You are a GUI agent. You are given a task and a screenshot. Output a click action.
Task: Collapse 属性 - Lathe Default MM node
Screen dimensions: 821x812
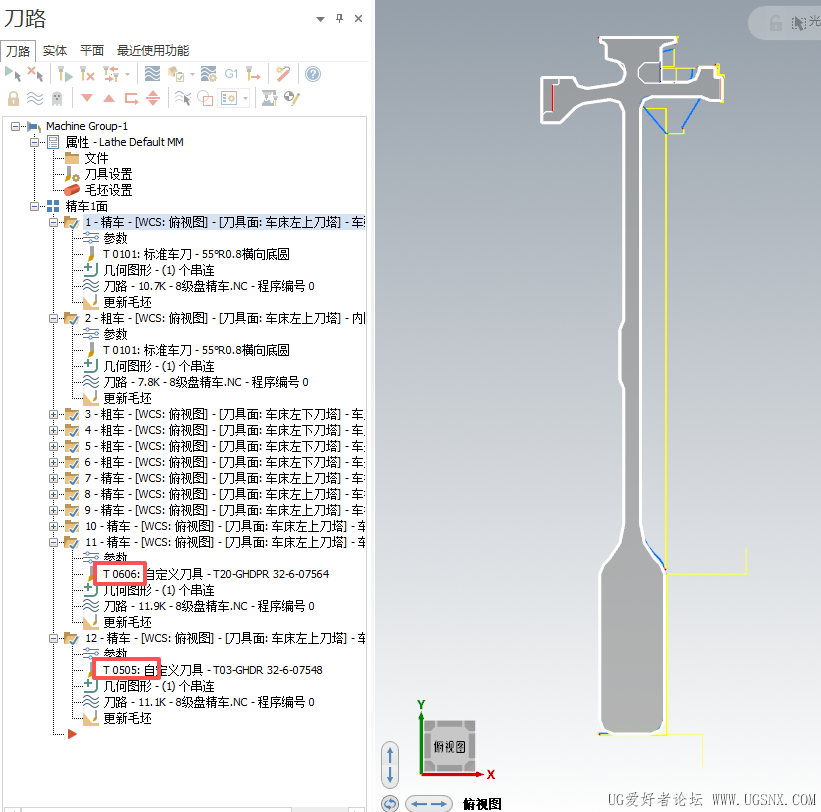click(x=34, y=142)
